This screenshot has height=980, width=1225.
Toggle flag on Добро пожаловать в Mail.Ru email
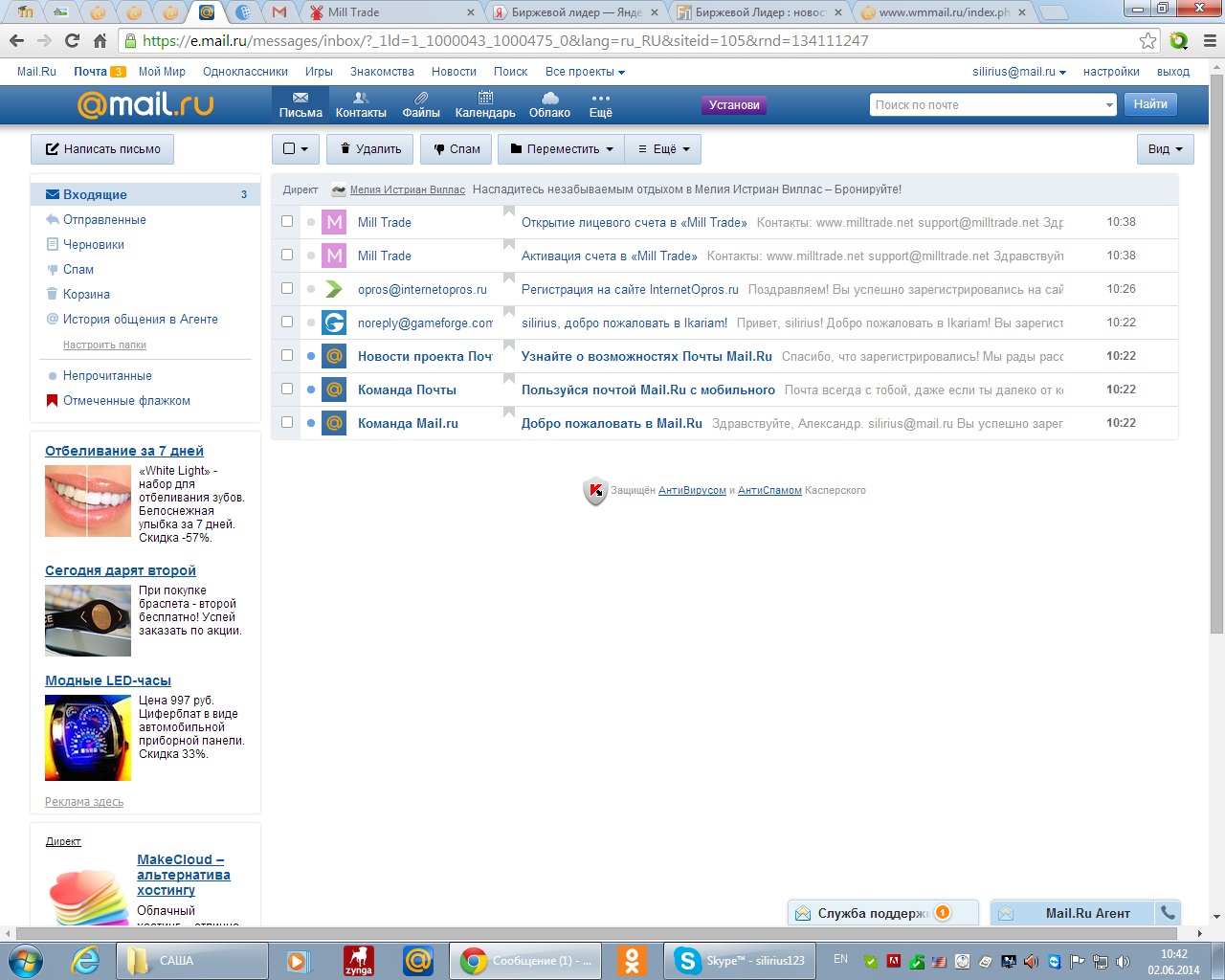click(509, 412)
